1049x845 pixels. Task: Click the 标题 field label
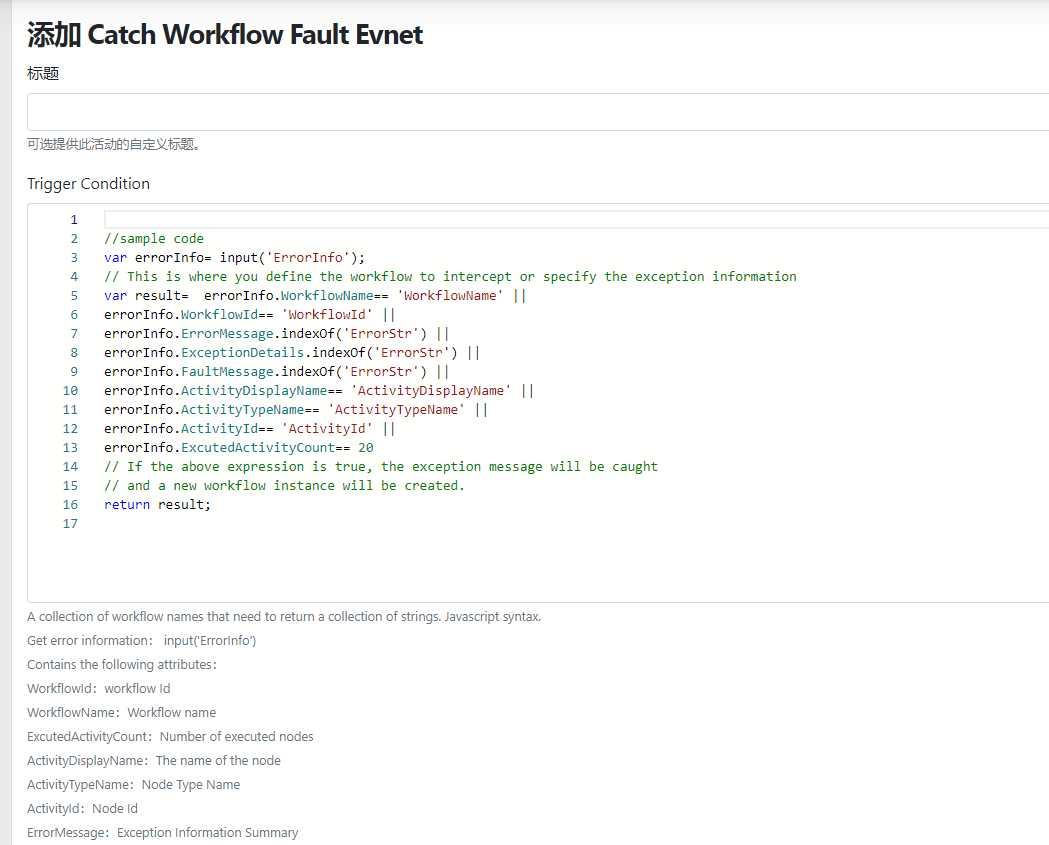coord(43,74)
